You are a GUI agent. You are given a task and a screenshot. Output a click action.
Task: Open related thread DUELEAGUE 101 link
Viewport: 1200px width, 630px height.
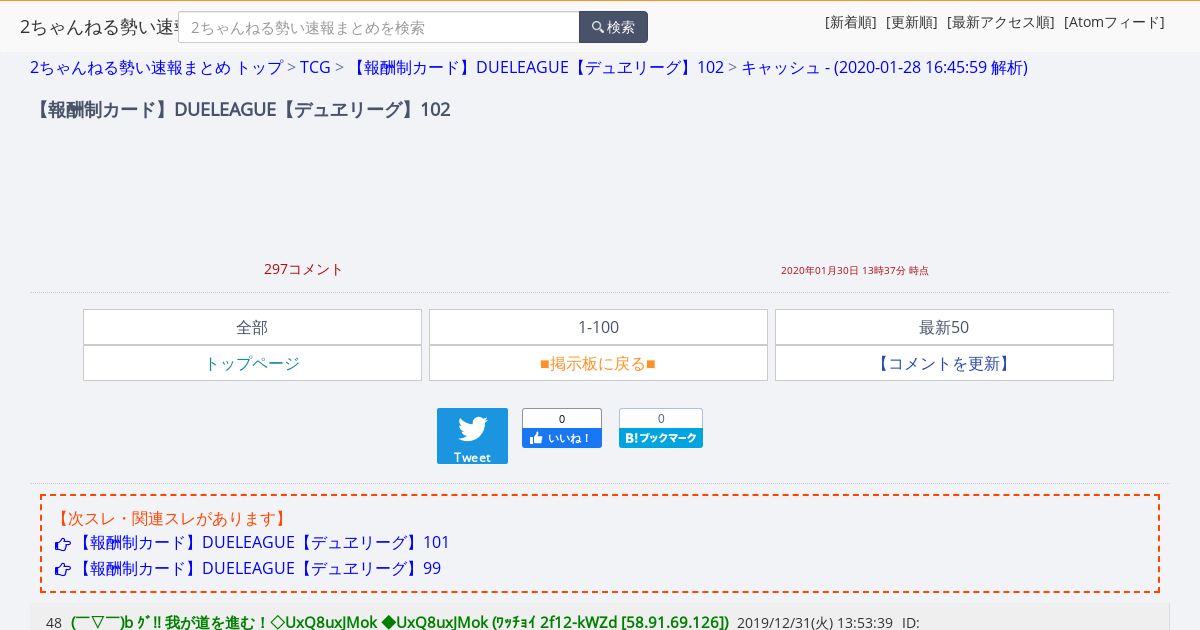coord(262,542)
